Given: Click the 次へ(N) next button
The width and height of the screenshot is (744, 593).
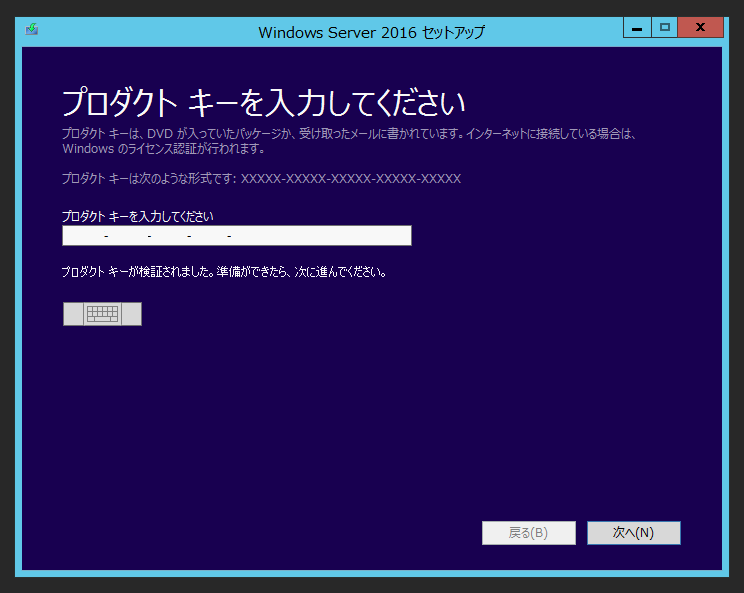Looking at the screenshot, I should tap(633, 533).
